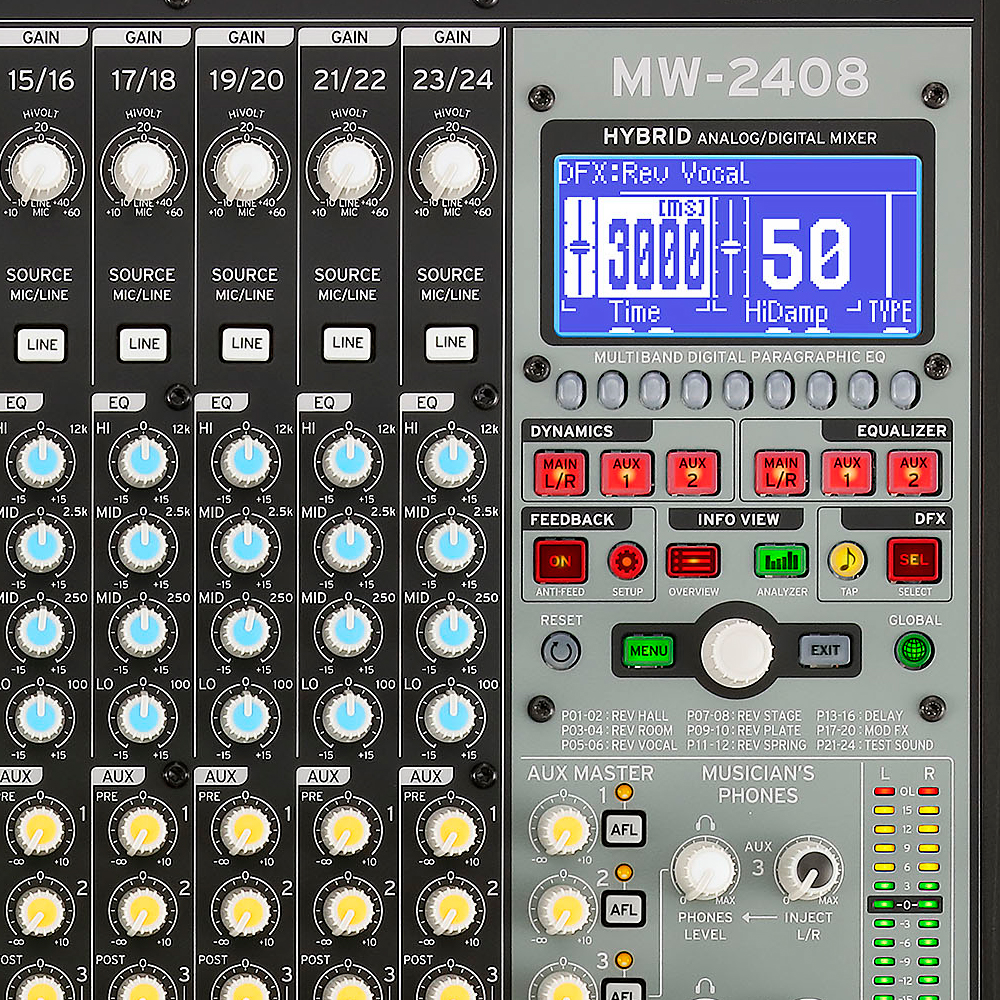Screen dimensions: 1000x1000
Task: Toggle LINE switch on channel 21/22
Action: point(348,342)
